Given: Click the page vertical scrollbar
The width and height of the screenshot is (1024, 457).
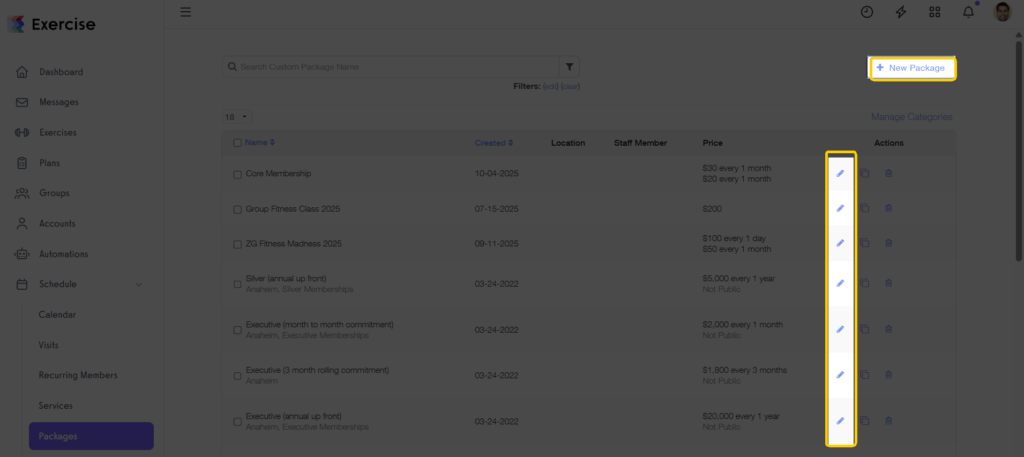Looking at the screenshot, I should click(1019, 150).
